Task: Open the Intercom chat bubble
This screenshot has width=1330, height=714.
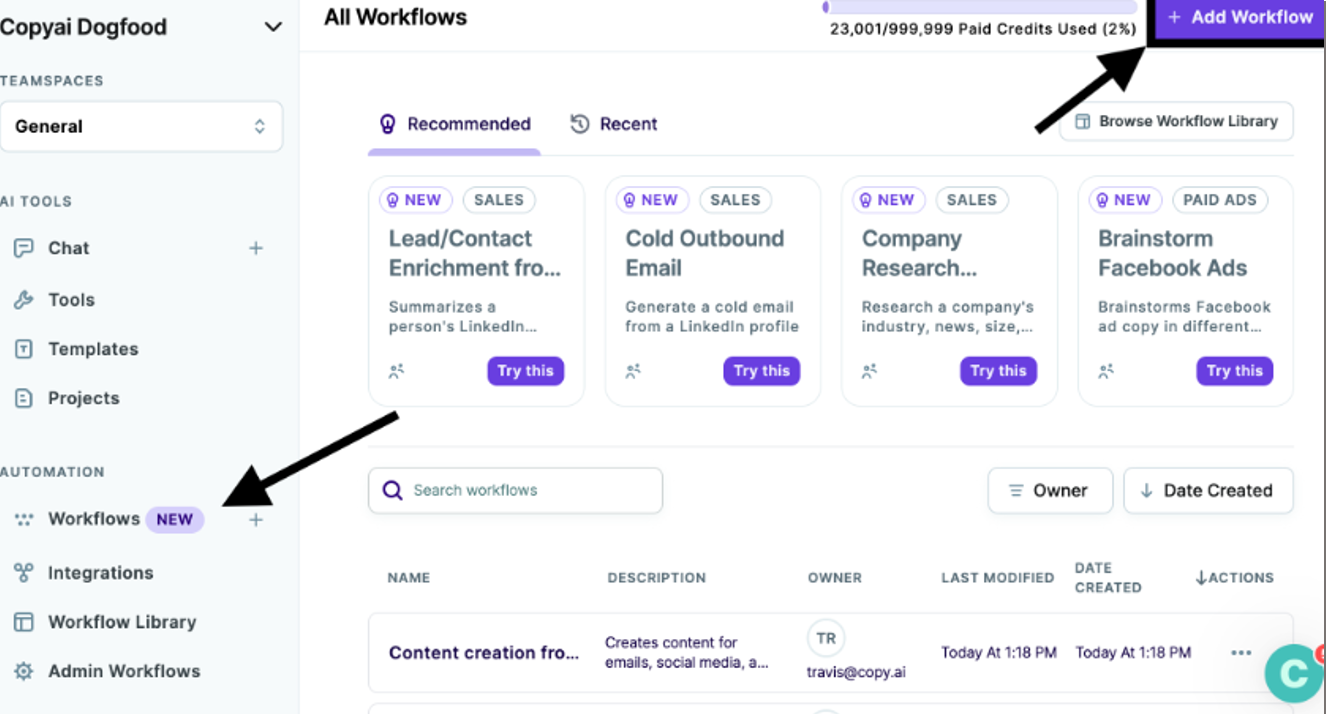Action: pyautogui.click(x=1294, y=673)
